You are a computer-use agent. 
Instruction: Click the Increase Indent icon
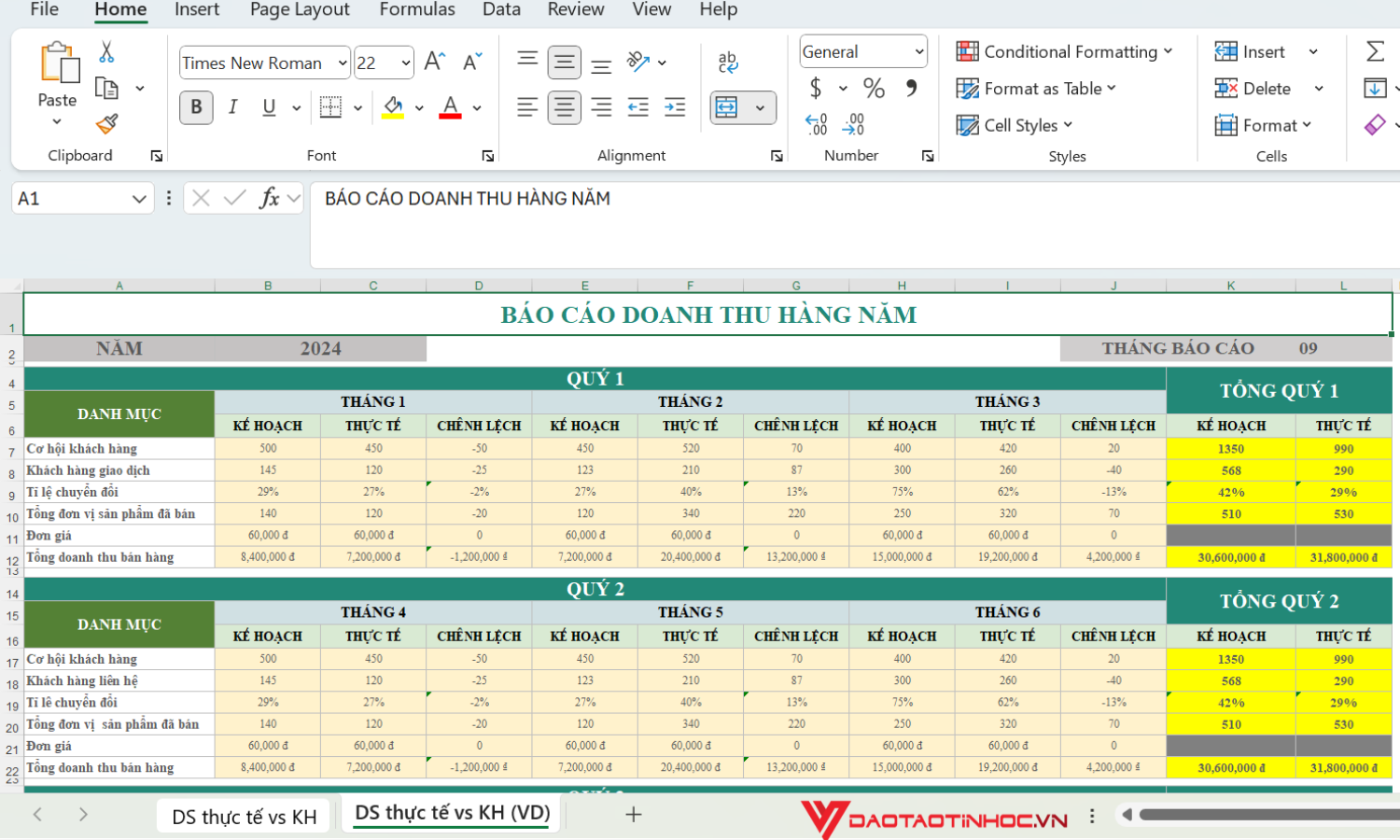click(x=675, y=107)
